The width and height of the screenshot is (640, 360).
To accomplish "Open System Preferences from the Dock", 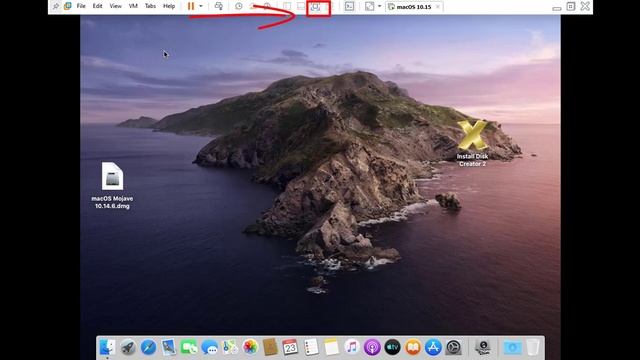I will 453,347.
